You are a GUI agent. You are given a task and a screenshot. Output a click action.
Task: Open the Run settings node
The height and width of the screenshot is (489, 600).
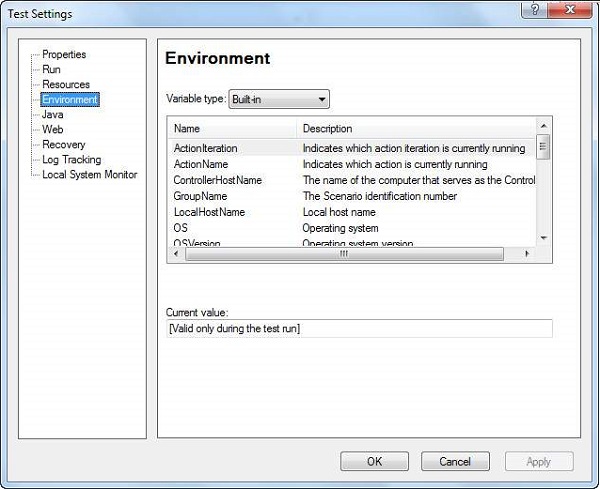[x=51, y=69]
